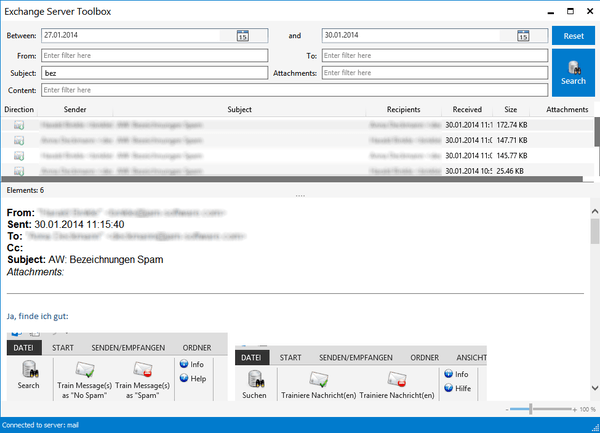Screen dimensions: 600x433
Task: Click START tab in left embedded image
Action: point(63,348)
